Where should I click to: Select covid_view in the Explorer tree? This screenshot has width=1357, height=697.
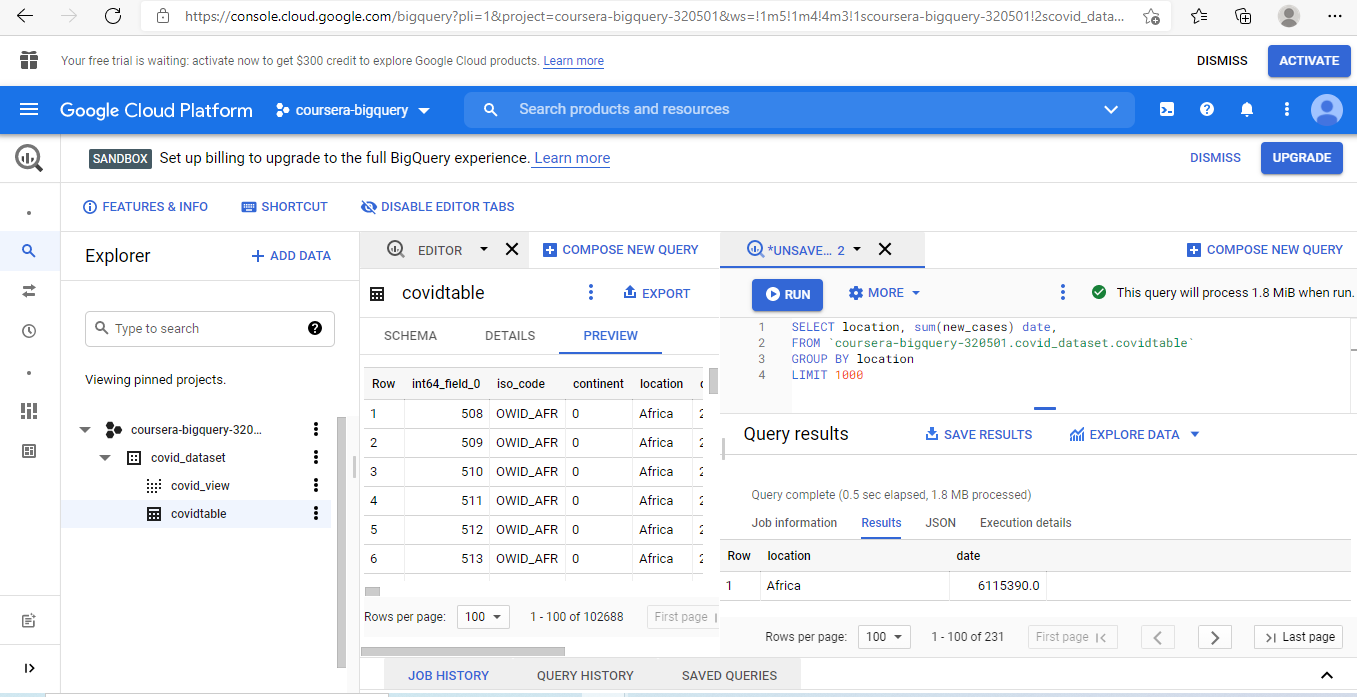(x=200, y=485)
